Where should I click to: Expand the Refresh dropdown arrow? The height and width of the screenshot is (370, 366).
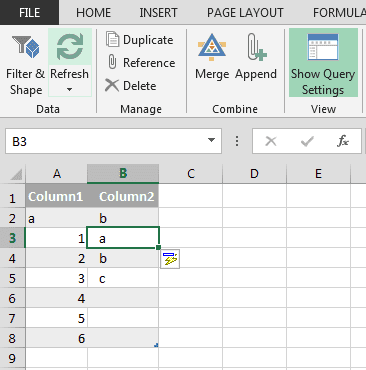click(x=69, y=89)
